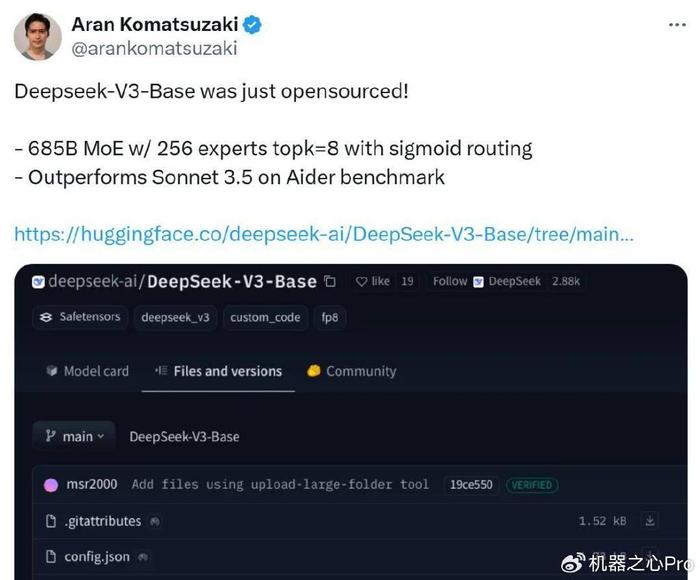Viewport: 700px width, 580px height.
Task: Open the three-dot more options menu on the tweet
Action: click(x=677, y=25)
